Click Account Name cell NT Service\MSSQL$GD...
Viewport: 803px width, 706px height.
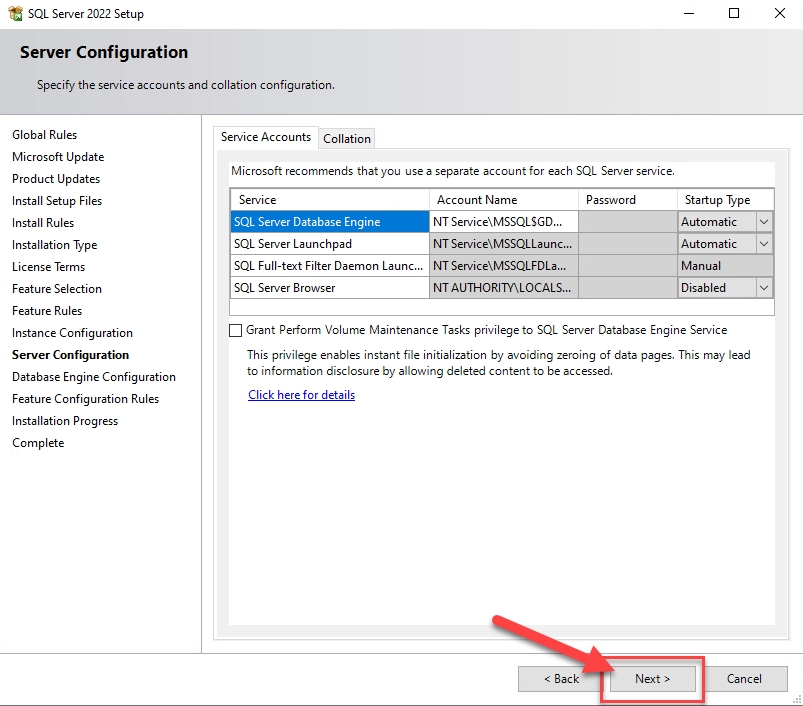504,222
